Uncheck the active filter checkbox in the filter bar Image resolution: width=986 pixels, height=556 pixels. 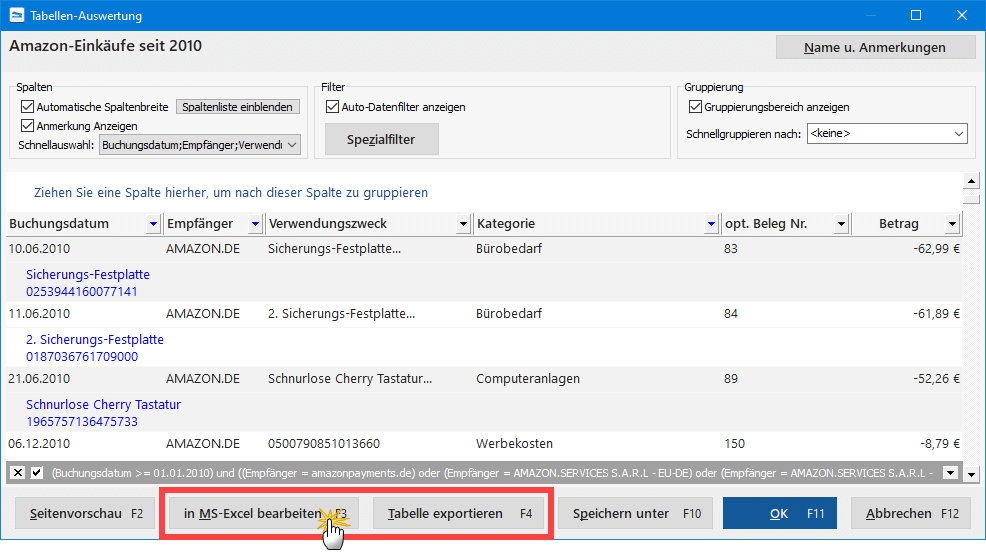click(37, 472)
